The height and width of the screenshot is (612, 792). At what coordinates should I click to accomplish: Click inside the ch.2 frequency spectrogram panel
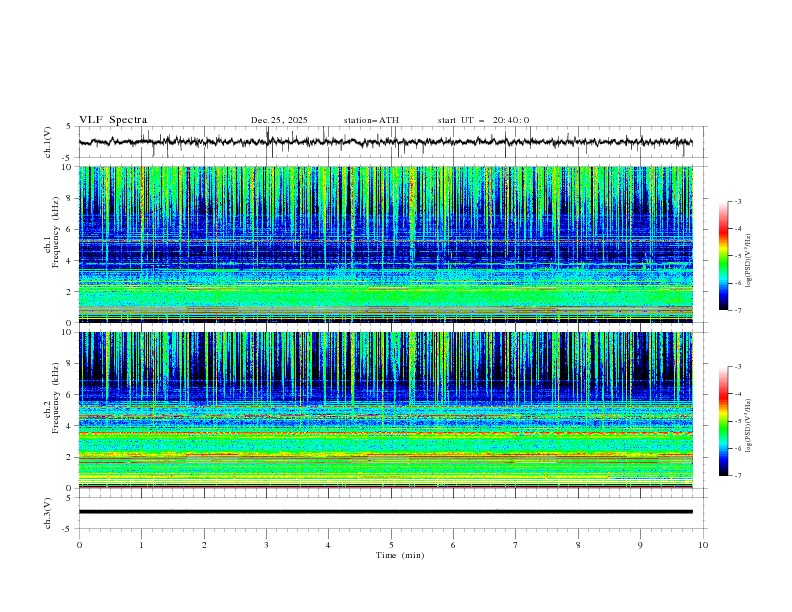[x=385, y=410]
